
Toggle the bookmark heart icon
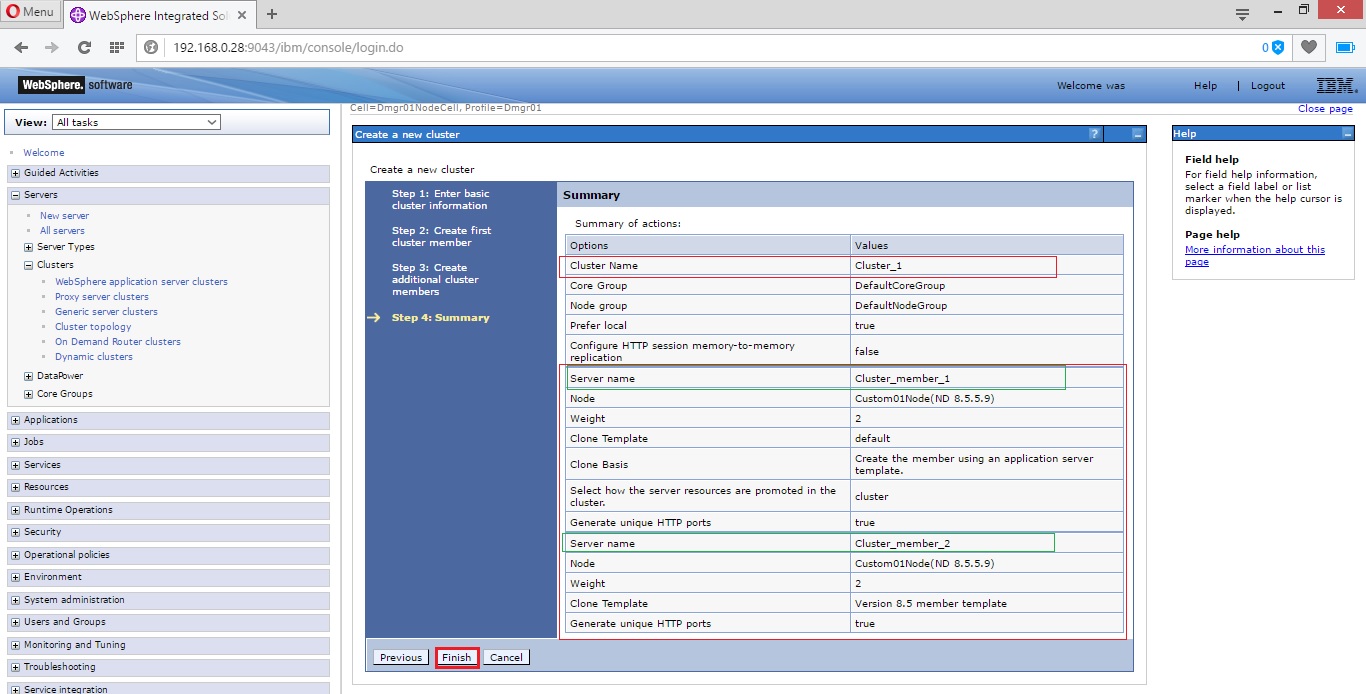point(1307,46)
